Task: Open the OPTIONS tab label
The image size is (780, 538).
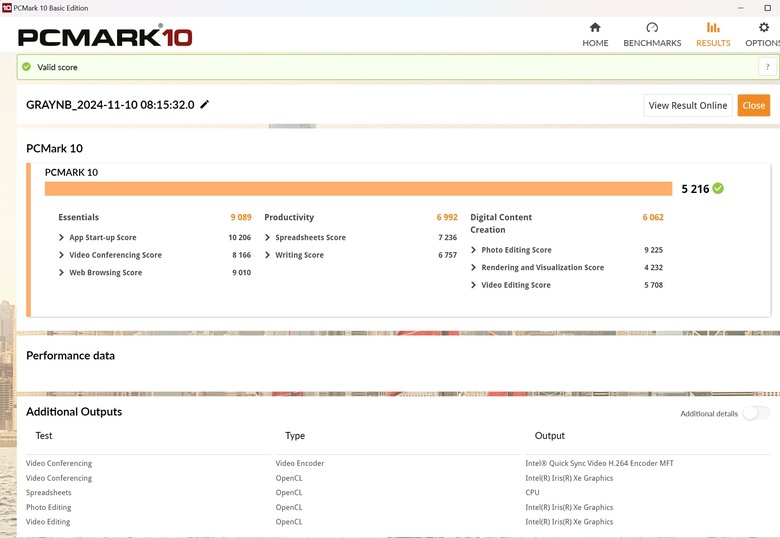Action: click(763, 43)
